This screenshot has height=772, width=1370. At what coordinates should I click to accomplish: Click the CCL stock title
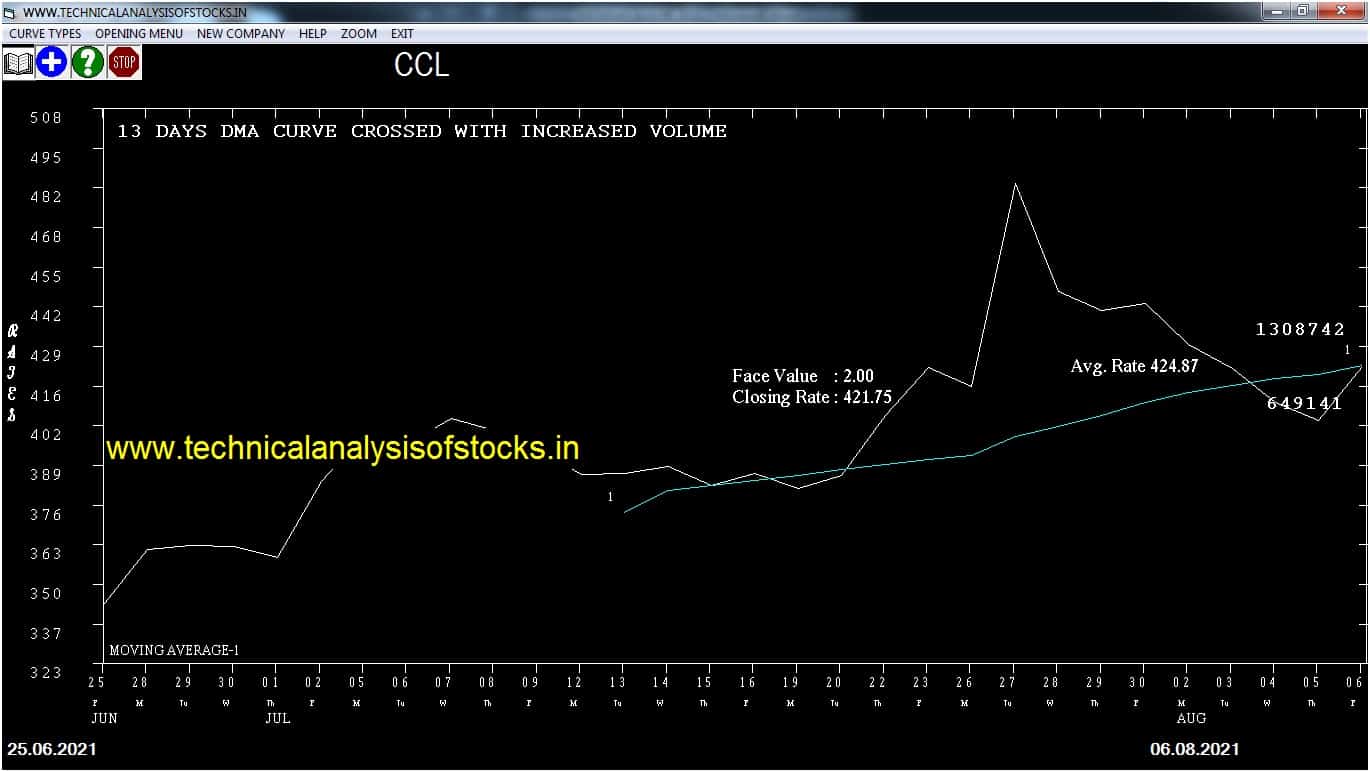(422, 65)
